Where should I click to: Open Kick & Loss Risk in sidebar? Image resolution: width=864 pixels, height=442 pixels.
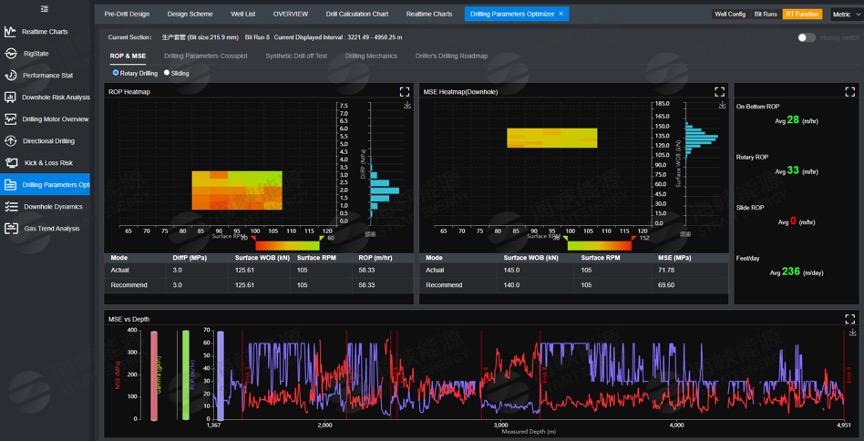[48, 163]
